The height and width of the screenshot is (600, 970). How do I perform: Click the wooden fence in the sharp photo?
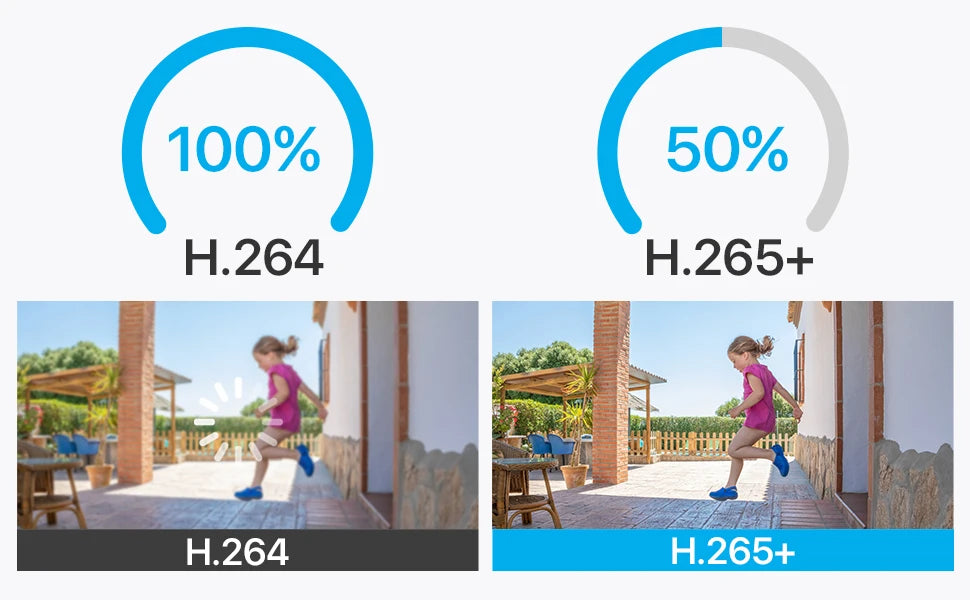tap(690, 442)
